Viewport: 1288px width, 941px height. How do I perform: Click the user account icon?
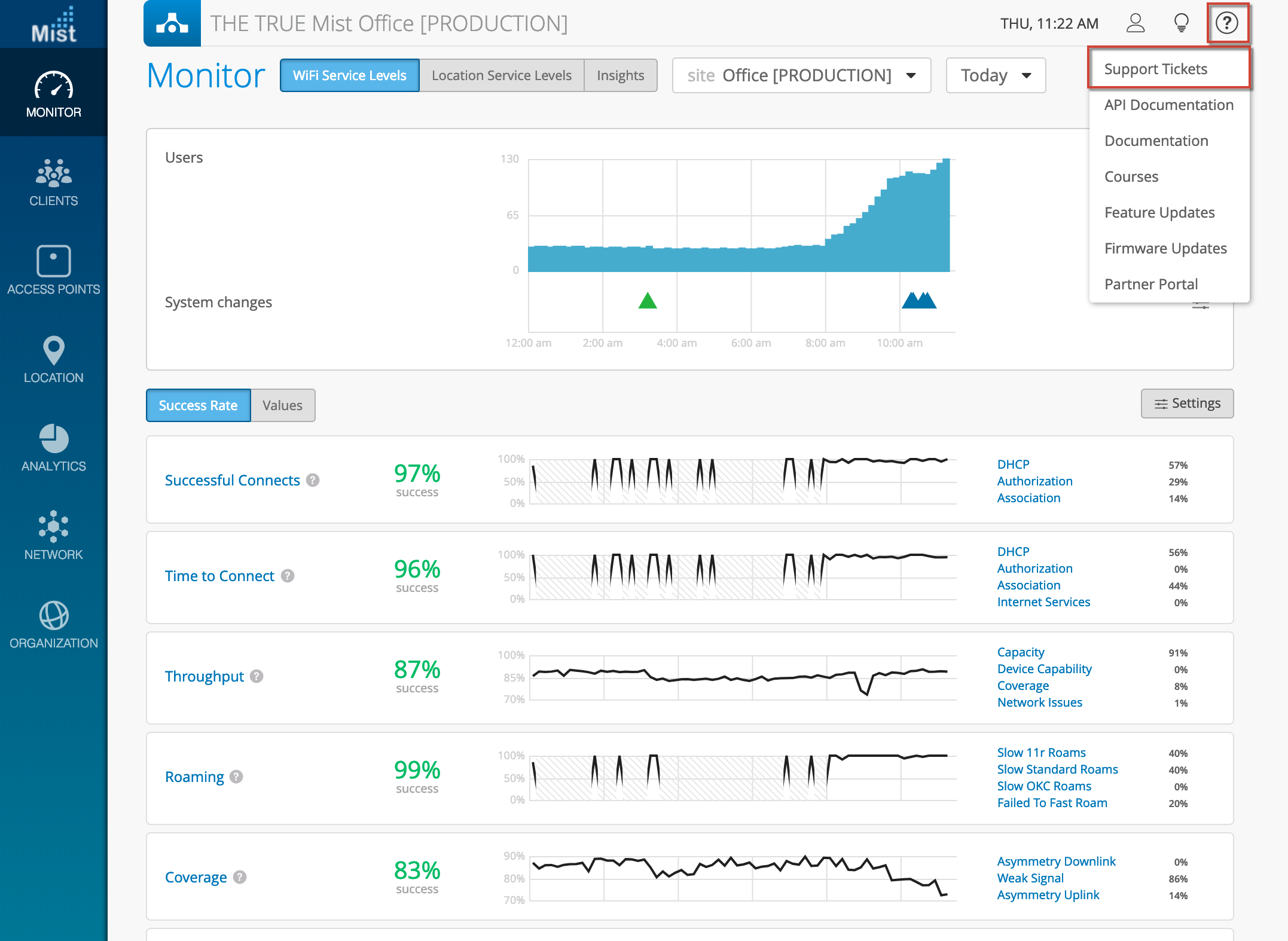1135,23
